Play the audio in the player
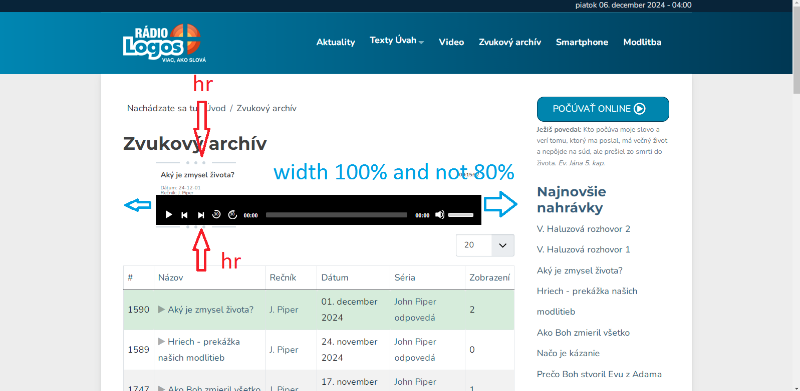Image resolution: width=800 pixels, height=391 pixels. 169,215
